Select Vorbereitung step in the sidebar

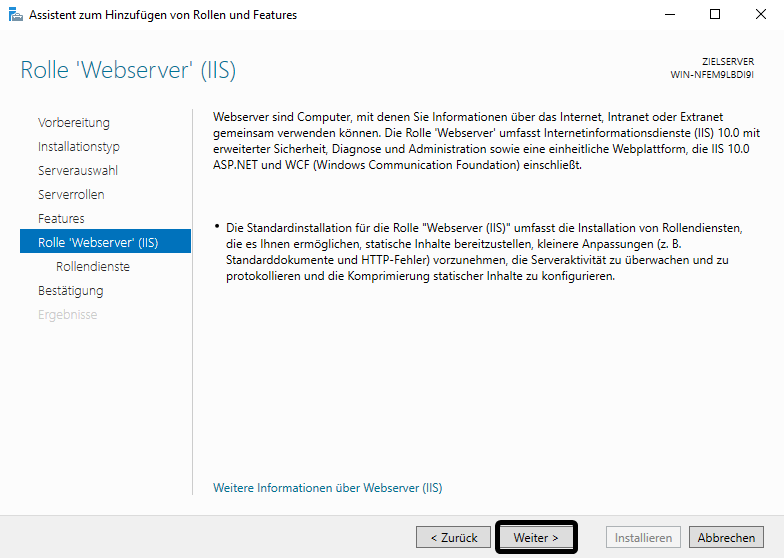(x=74, y=122)
